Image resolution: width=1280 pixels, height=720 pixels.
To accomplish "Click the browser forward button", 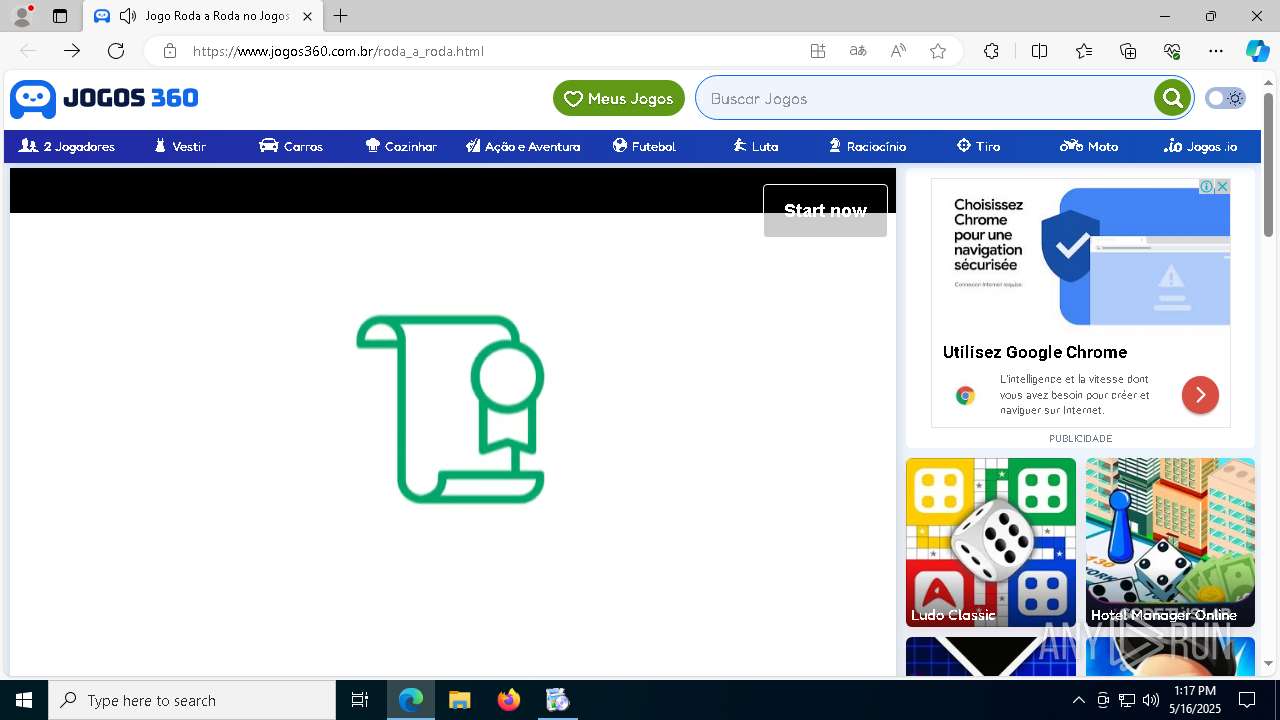I will click(72, 51).
